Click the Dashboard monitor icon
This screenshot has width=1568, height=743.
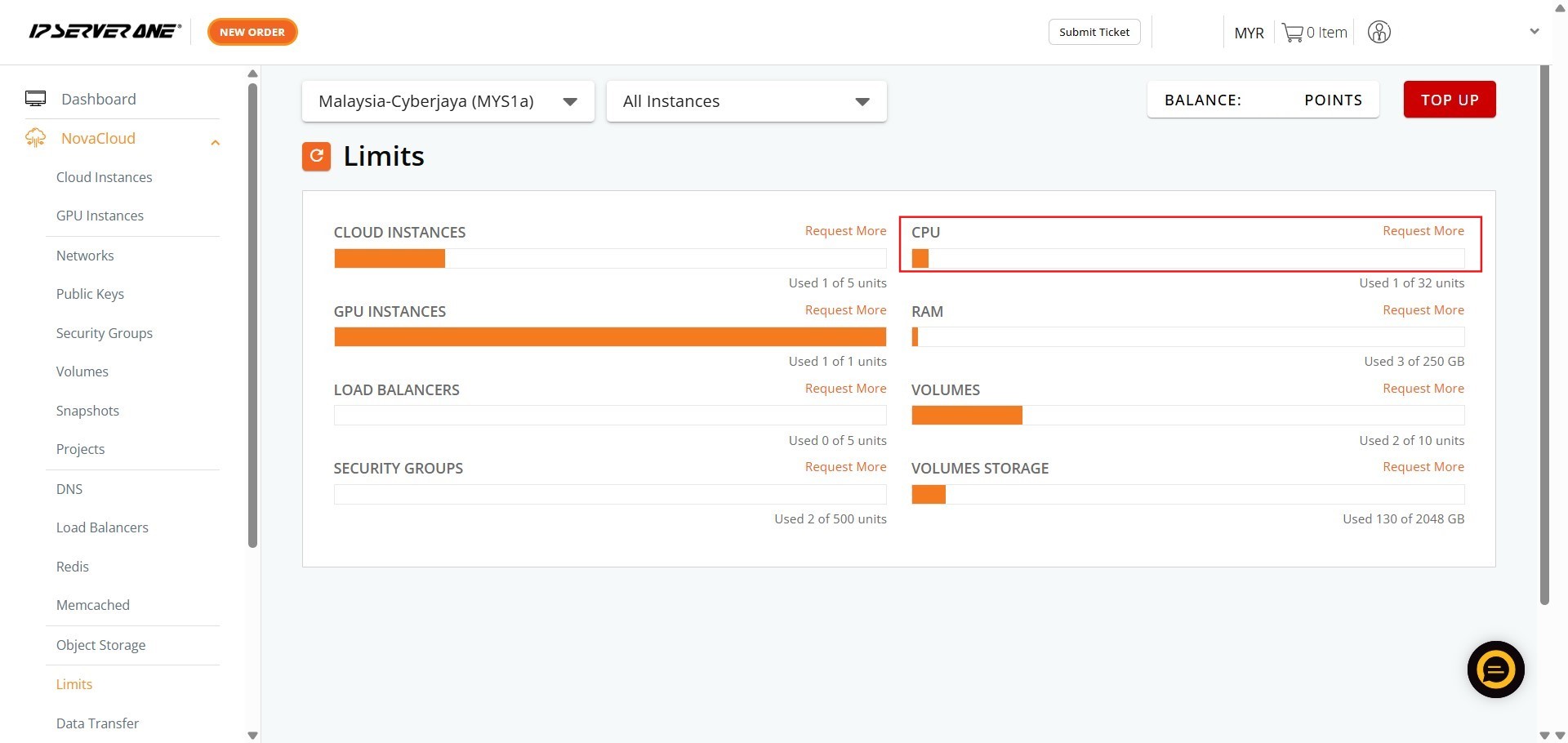pos(35,99)
